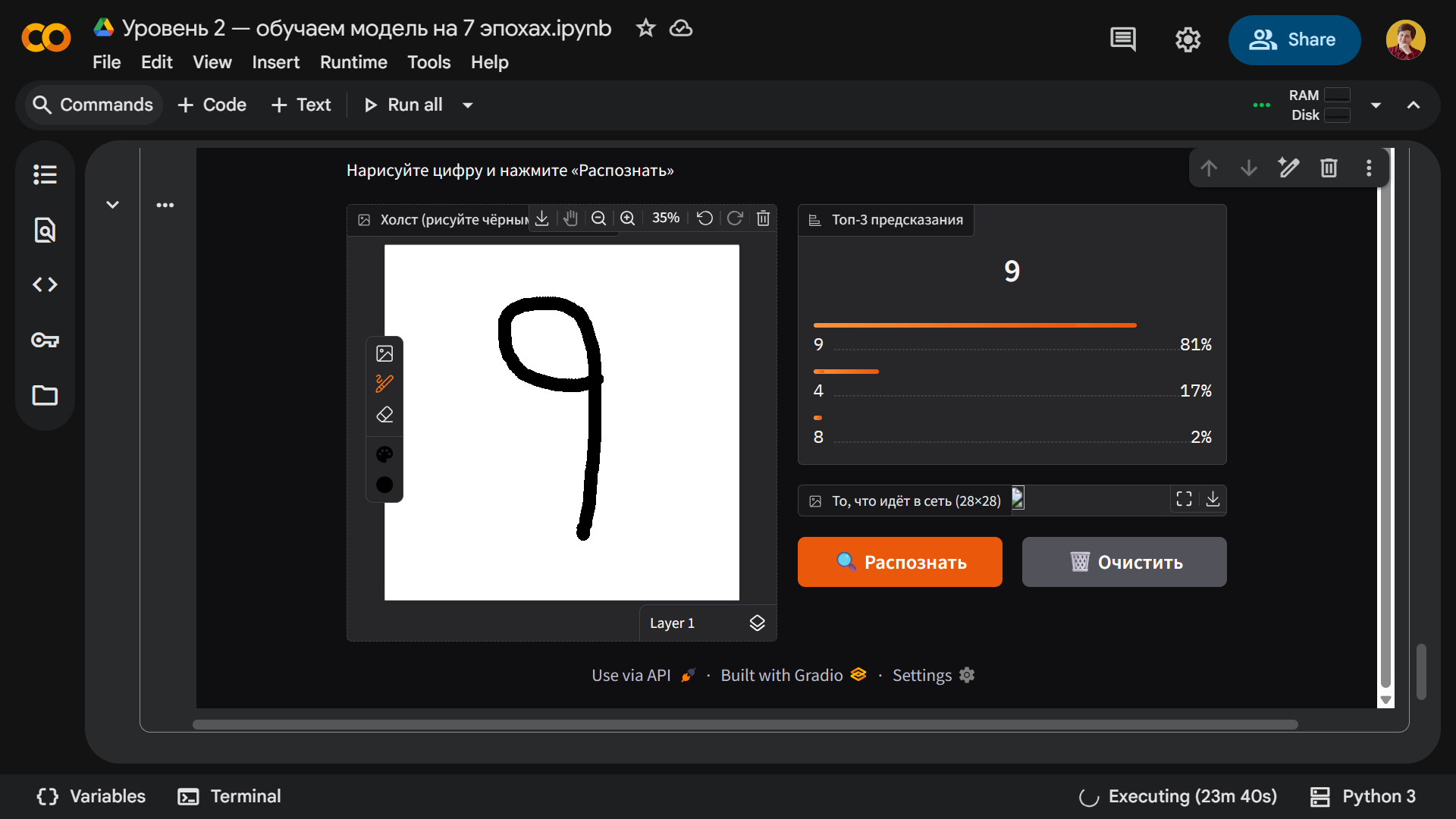The image size is (1456, 819).
Task: Upload an image onto the canvas
Action: click(384, 353)
